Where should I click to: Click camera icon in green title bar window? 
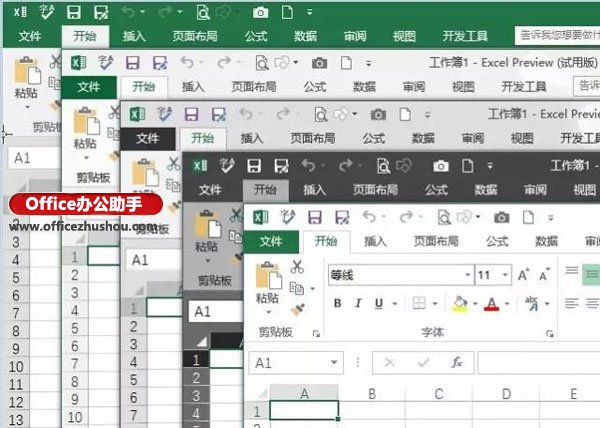[x=261, y=13]
